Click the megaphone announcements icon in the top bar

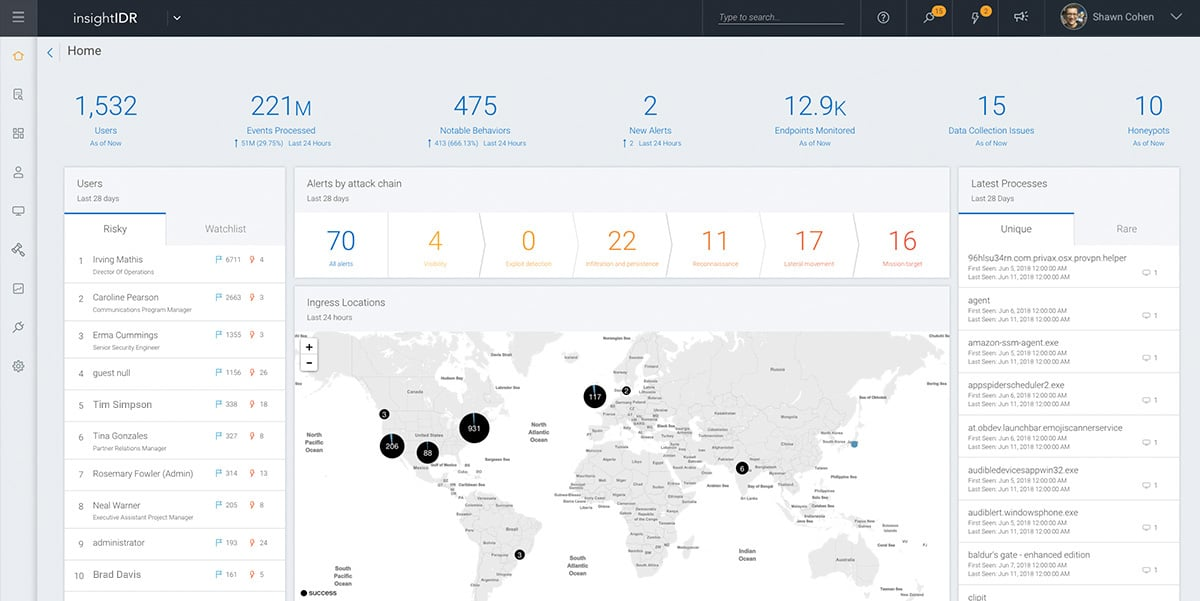coord(1020,18)
